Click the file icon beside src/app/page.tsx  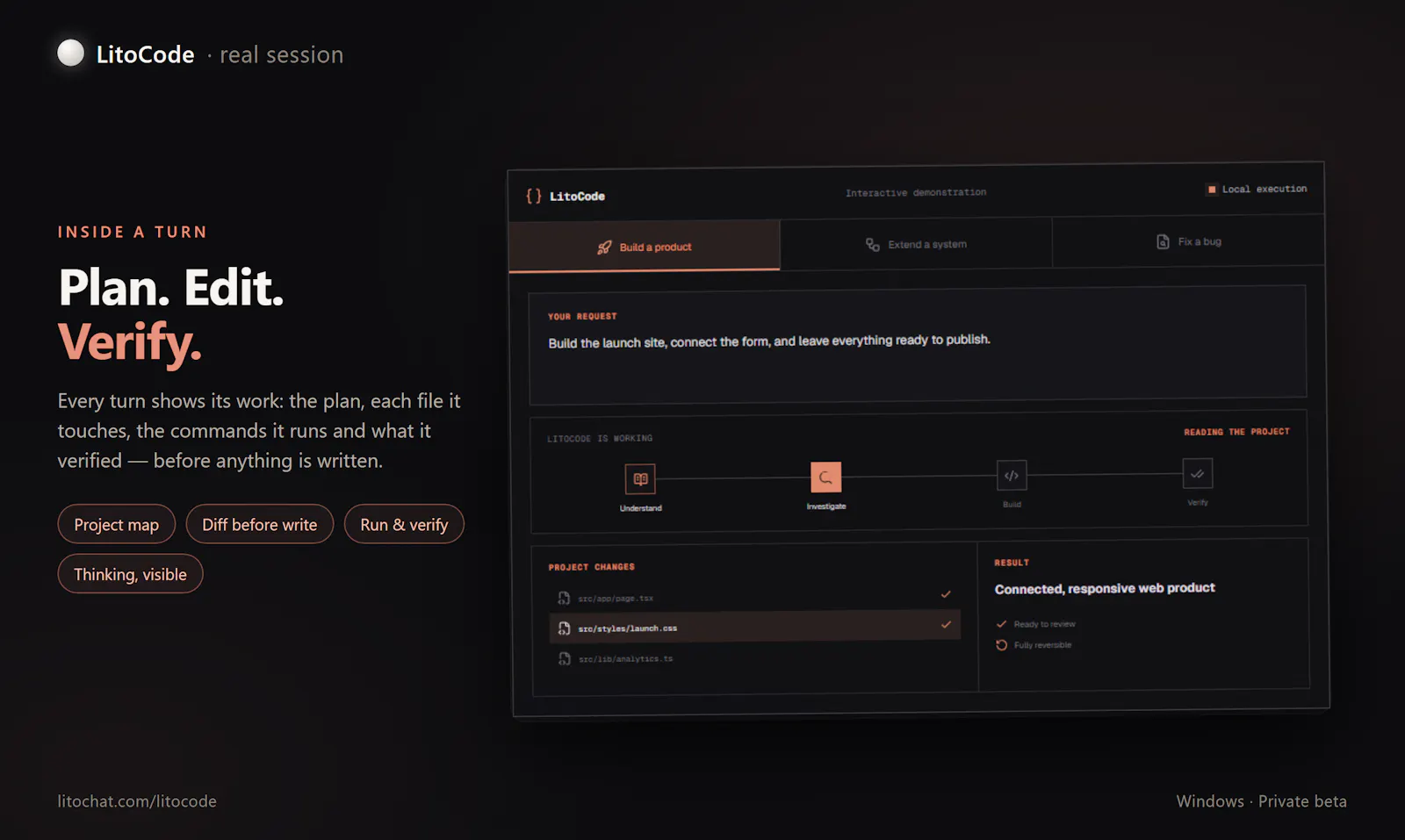tap(564, 599)
